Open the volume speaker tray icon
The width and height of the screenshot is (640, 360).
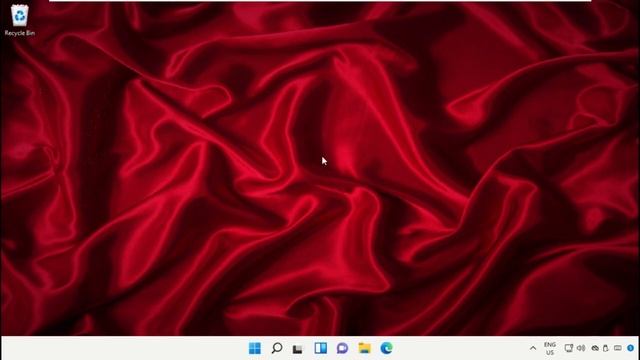(x=581, y=348)
